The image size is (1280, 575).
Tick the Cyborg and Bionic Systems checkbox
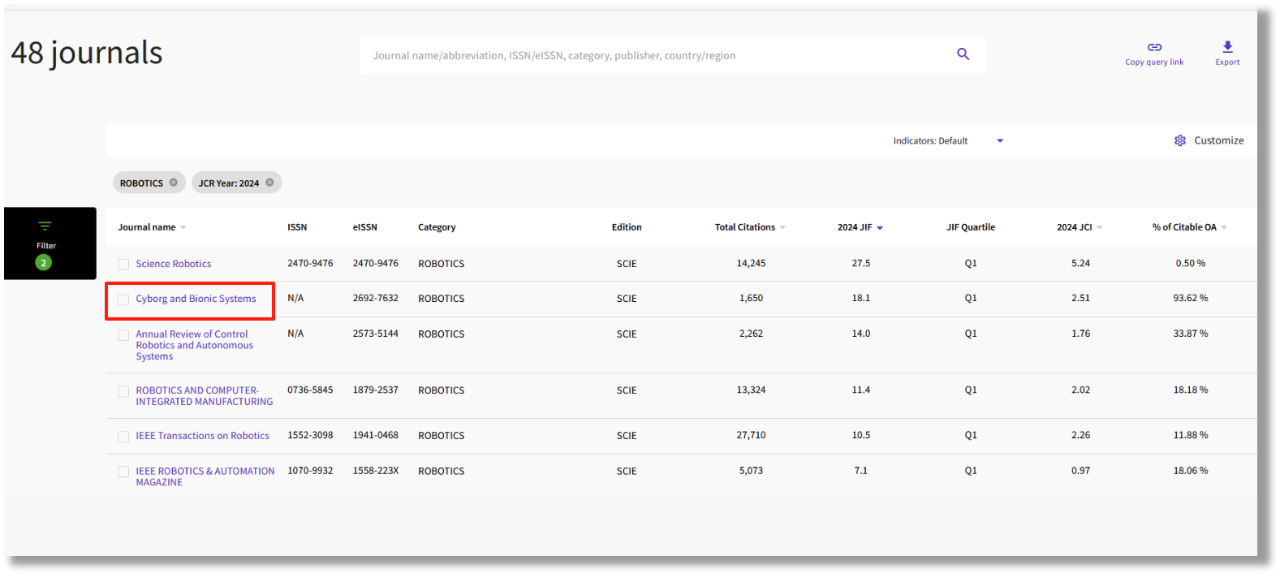(x=123, y=299)
